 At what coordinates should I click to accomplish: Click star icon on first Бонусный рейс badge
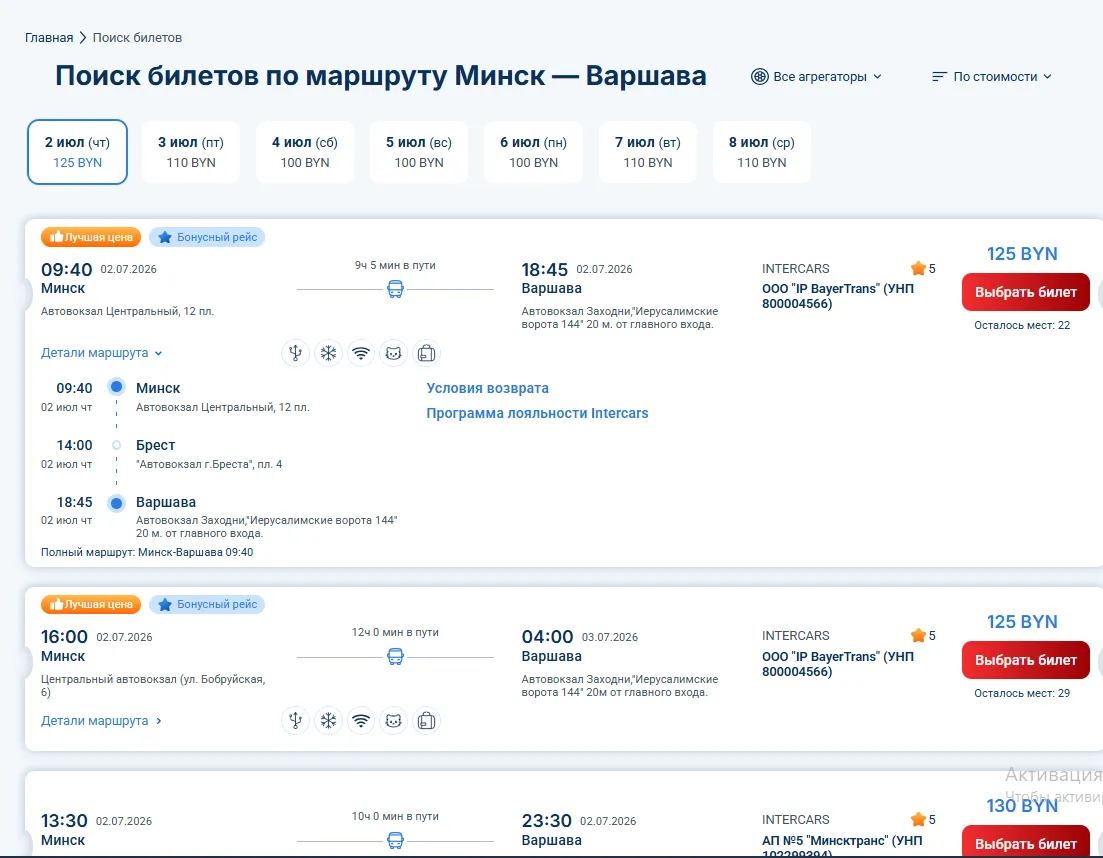[165, 237]
